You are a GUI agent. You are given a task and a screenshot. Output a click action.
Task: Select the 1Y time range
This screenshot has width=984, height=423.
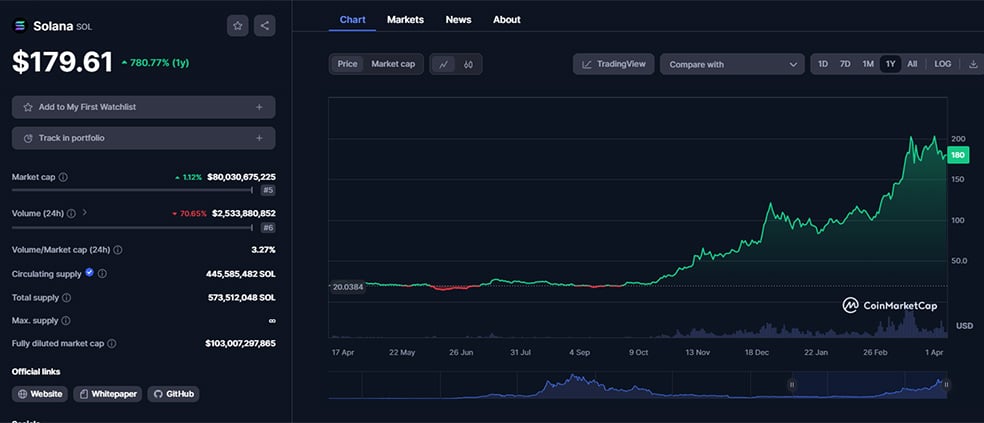coord(890,64)
